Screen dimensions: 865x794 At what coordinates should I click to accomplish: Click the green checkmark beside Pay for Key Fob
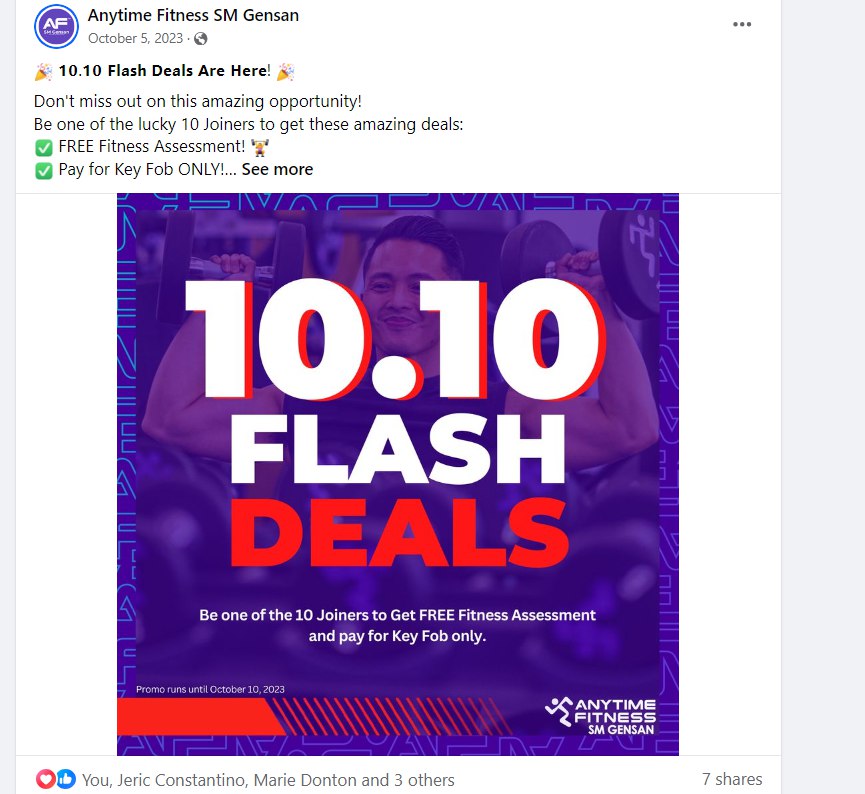(44, 170)
